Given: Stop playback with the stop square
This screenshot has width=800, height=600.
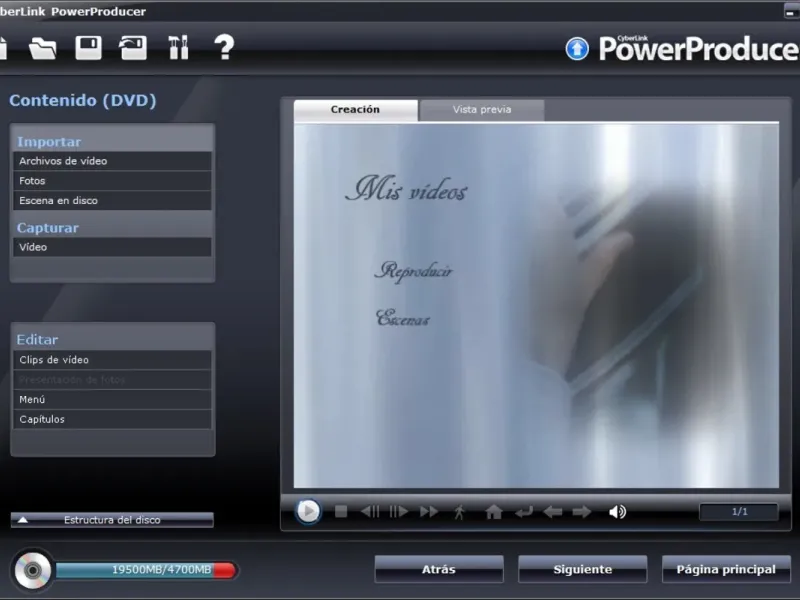Looking at the screenshot, I should tap(341, 511).
